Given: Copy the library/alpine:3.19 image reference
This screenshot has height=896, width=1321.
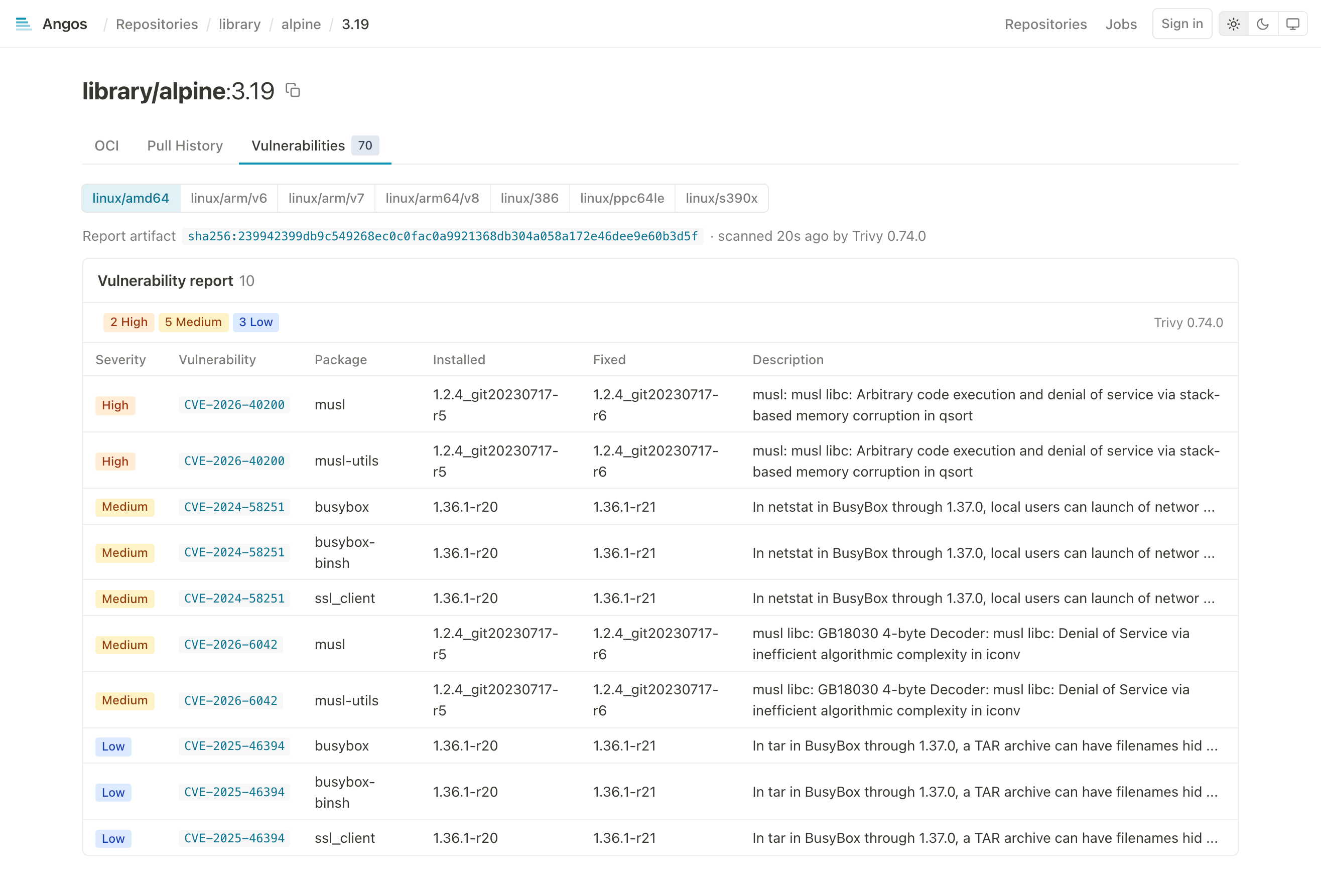Looking at the screenshot, I should (x=293, y=90).
